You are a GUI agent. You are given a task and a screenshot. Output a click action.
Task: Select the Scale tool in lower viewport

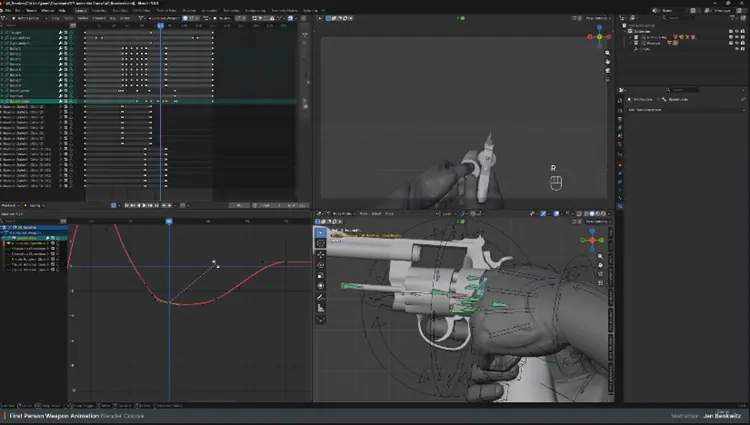320,275
